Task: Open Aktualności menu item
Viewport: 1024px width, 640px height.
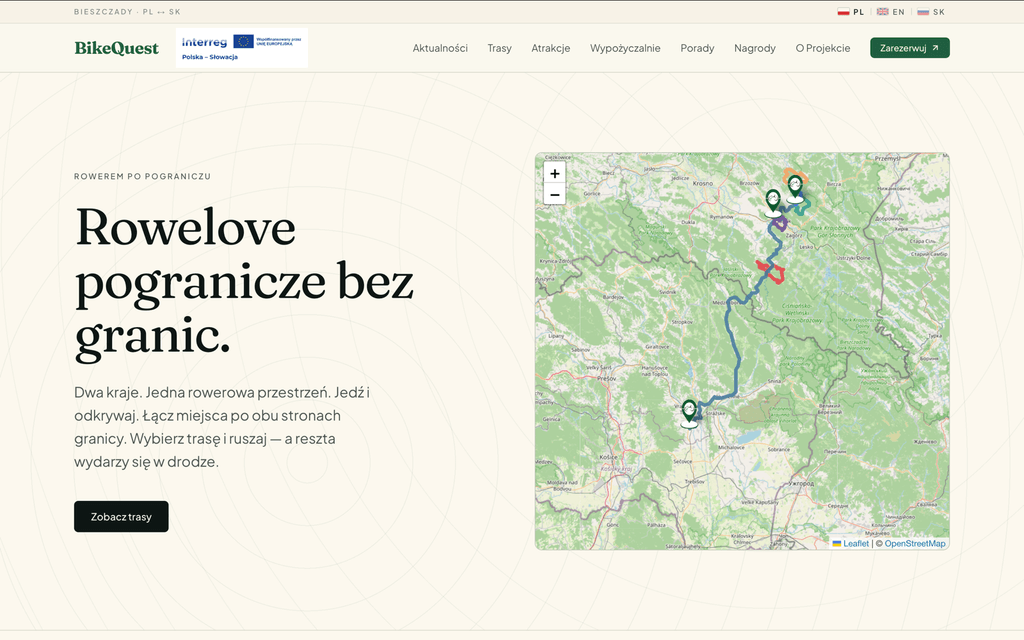Action: [440, 48]
